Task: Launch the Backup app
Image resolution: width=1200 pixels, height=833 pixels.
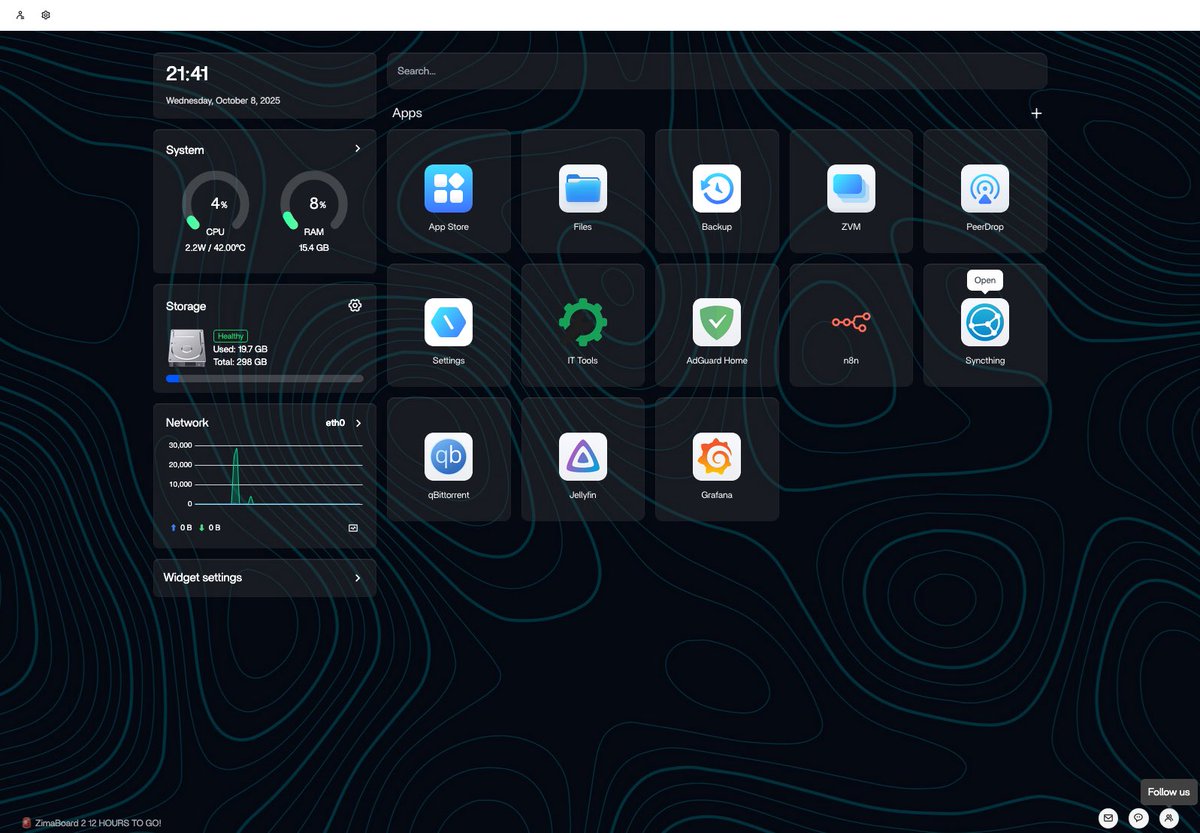Action: click(717, 189)
